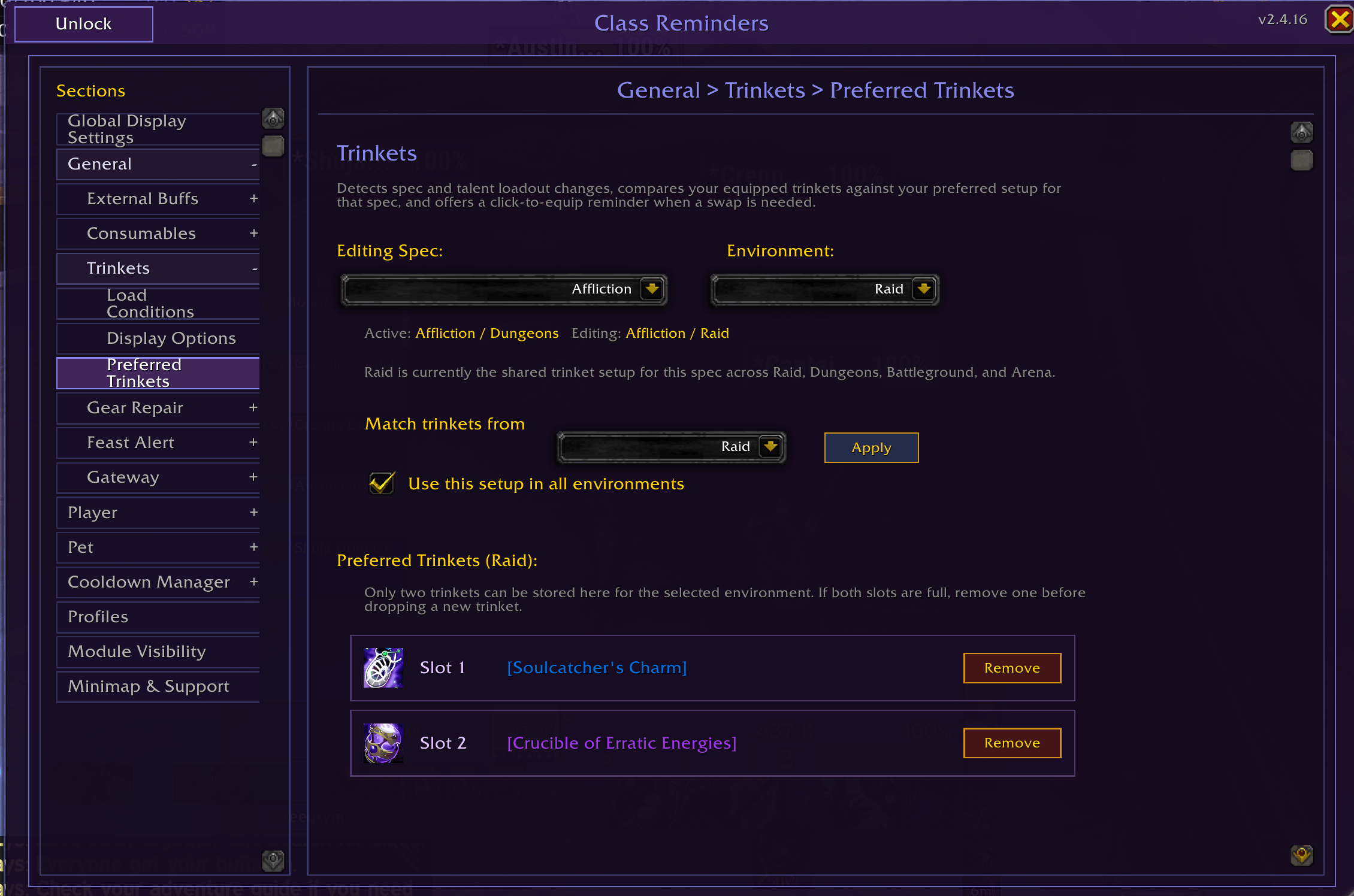Open the Minimap & Support section
1354x896 pixels.
click(158, 686)
